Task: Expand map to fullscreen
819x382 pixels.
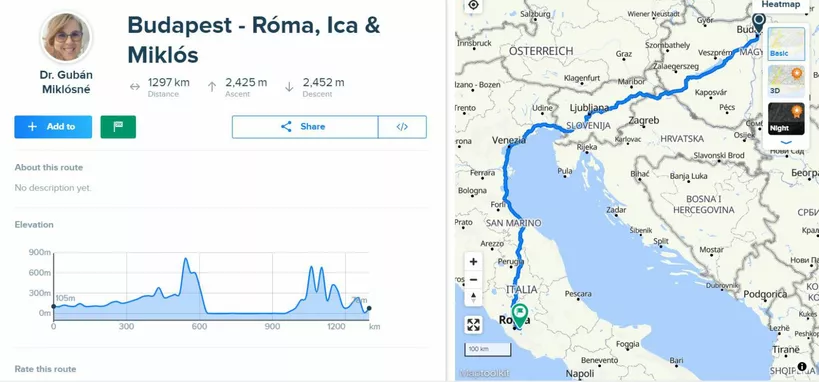Action: point(473,325)
